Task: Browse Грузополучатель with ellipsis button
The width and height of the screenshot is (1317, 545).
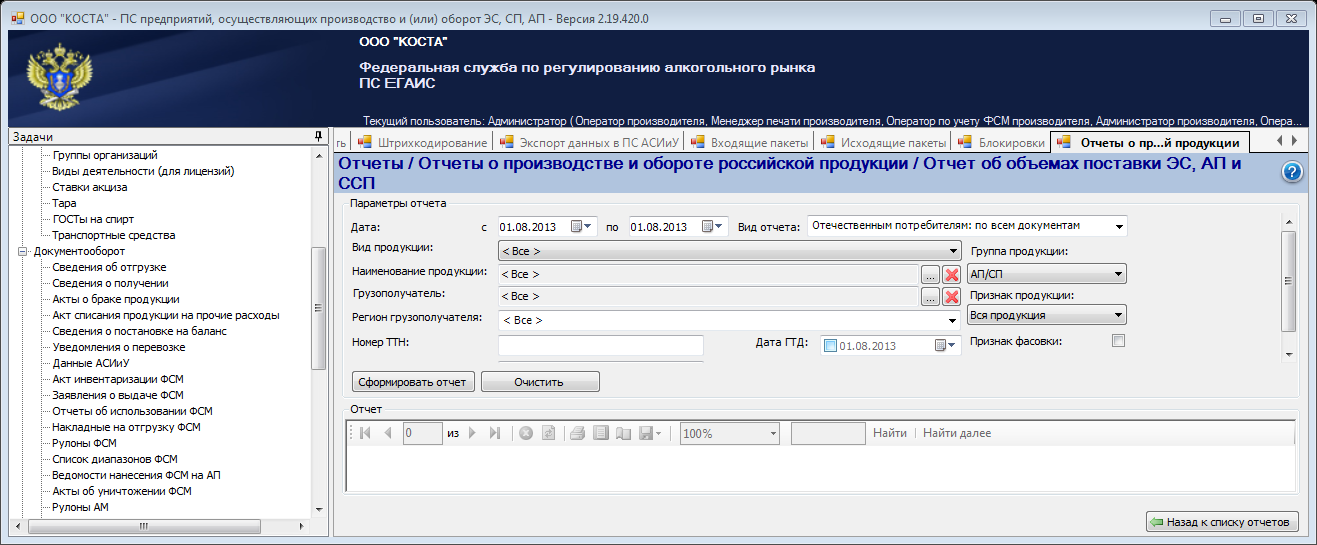Action: coord(930,296)
